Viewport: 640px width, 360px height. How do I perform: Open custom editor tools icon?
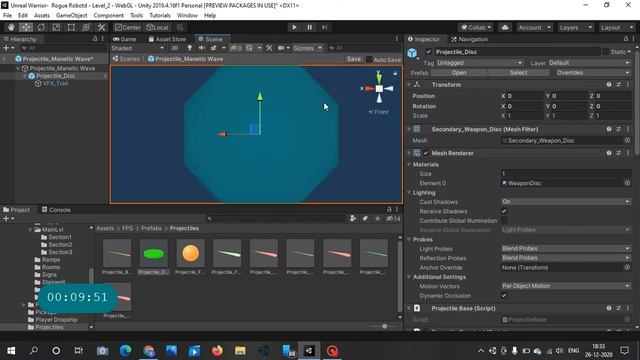pyautogui.click(x=101, y=27)
